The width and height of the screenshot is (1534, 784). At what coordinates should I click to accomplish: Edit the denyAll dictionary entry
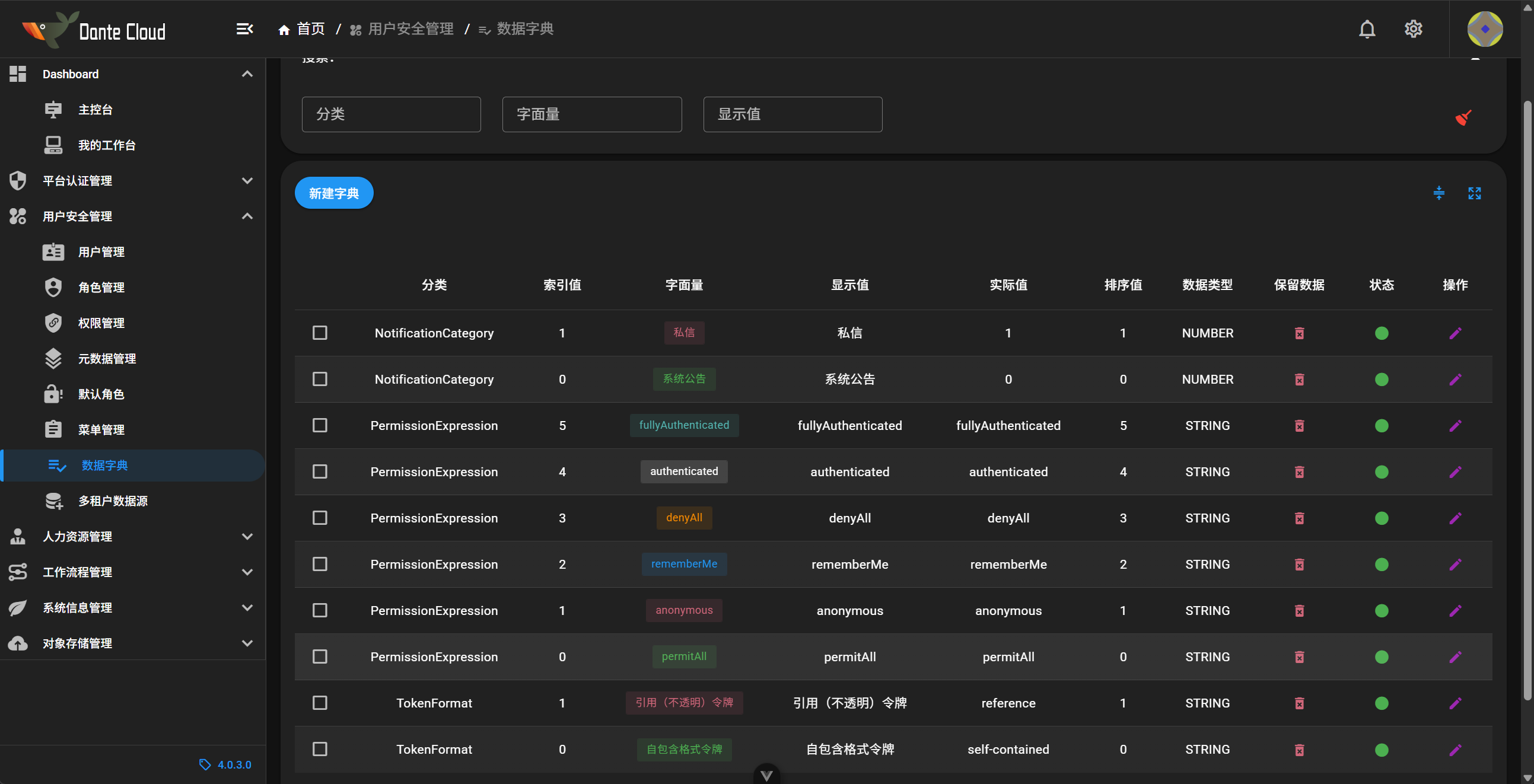[x=1455, y=518]
